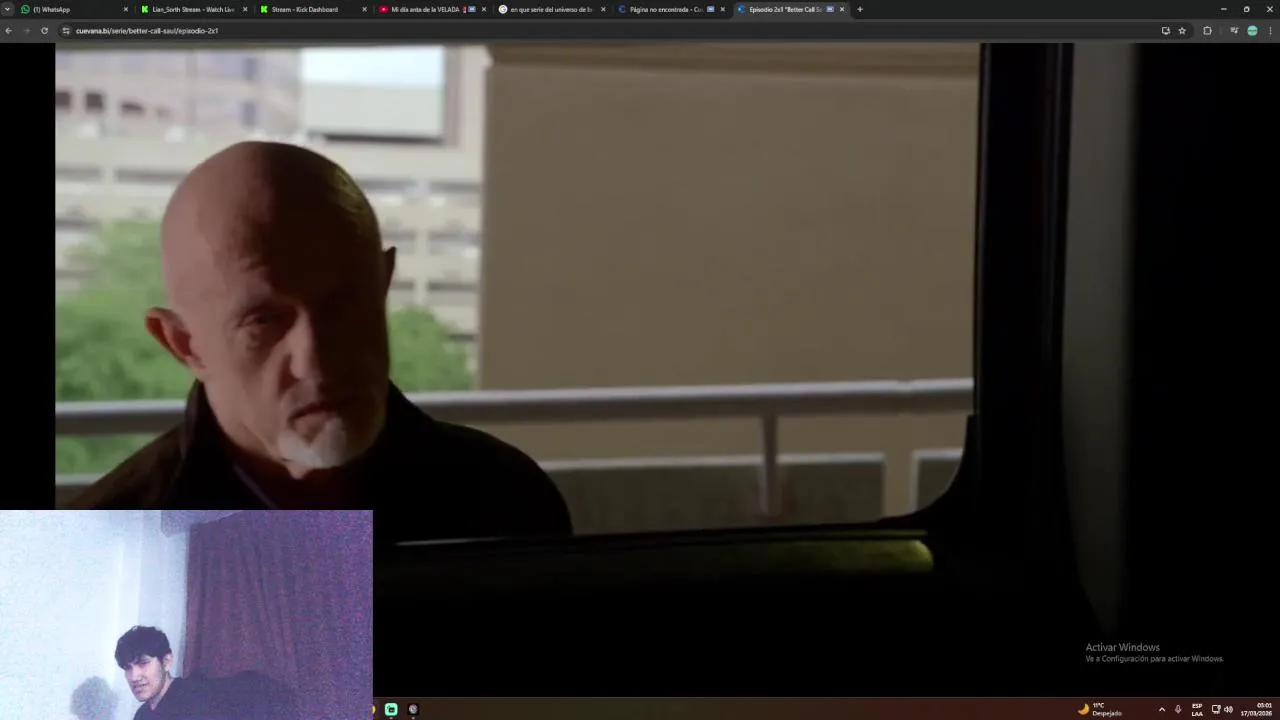Install or cast page icon in address bar

1165,31
